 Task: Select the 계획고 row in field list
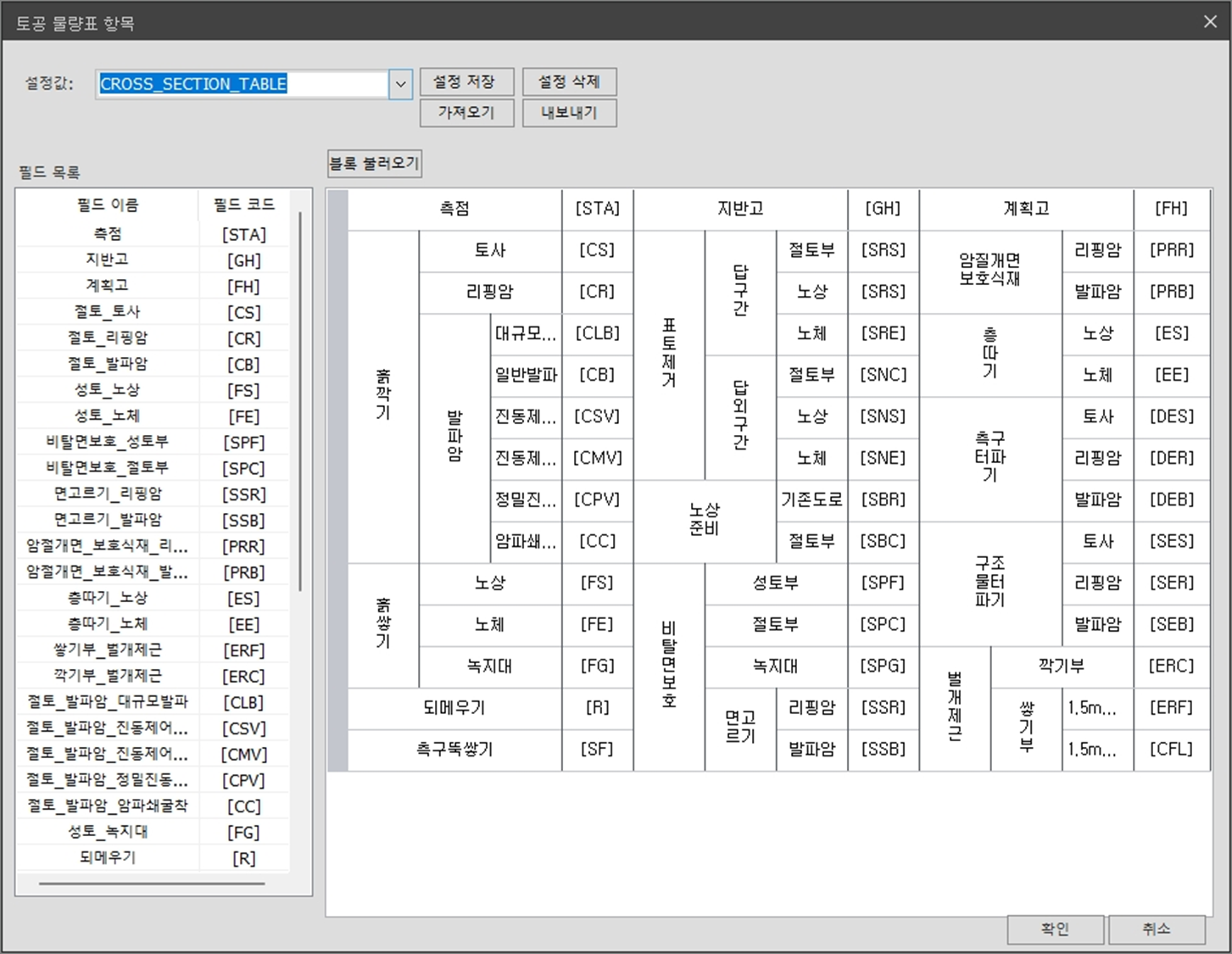[153, 286]
